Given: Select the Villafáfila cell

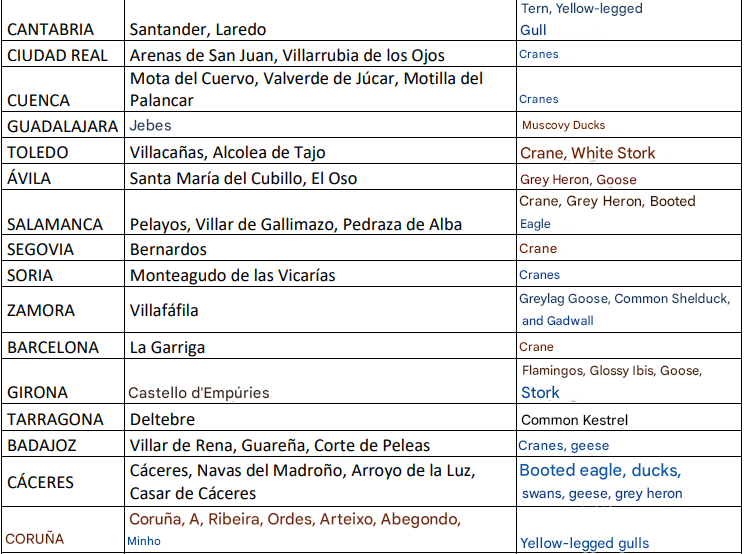Looking at the screenshot, I should [164, 311].
